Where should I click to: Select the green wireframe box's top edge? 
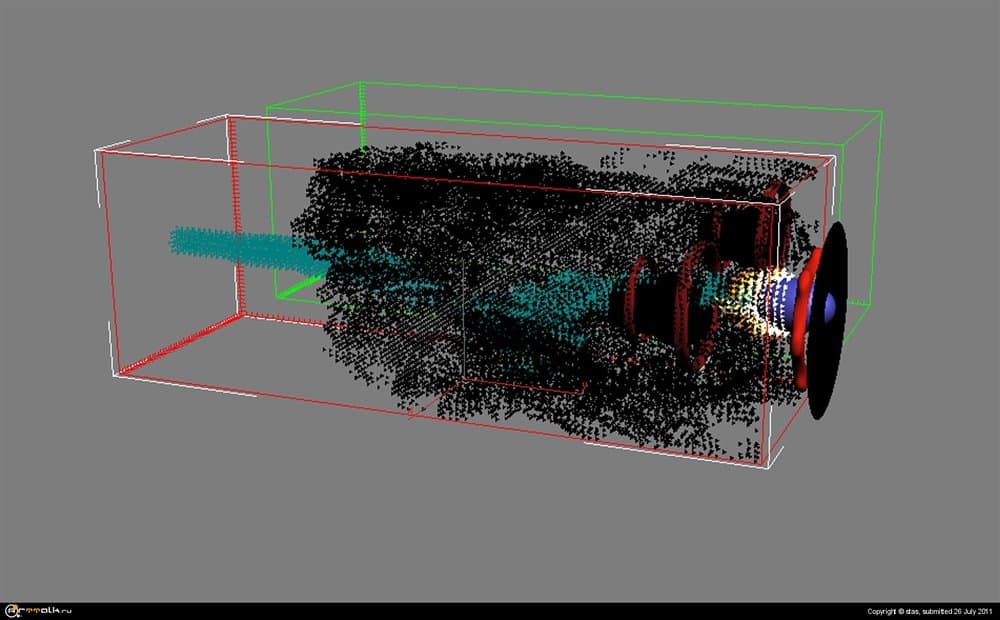coord(620,96)
